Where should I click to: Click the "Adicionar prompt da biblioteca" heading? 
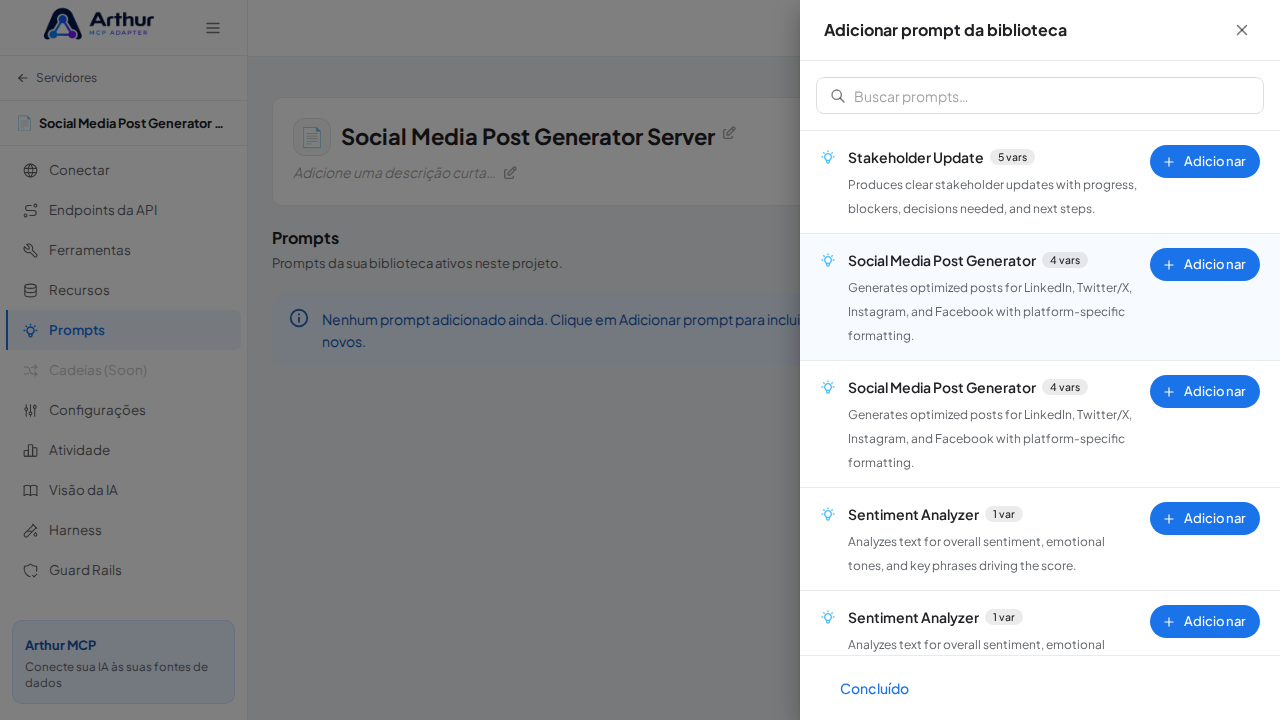point(945,30)
